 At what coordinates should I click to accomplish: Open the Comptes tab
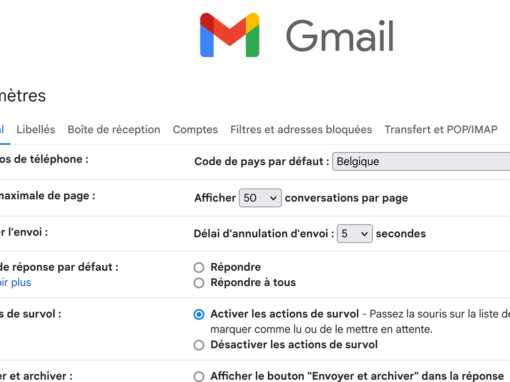[x=195, y=129]
